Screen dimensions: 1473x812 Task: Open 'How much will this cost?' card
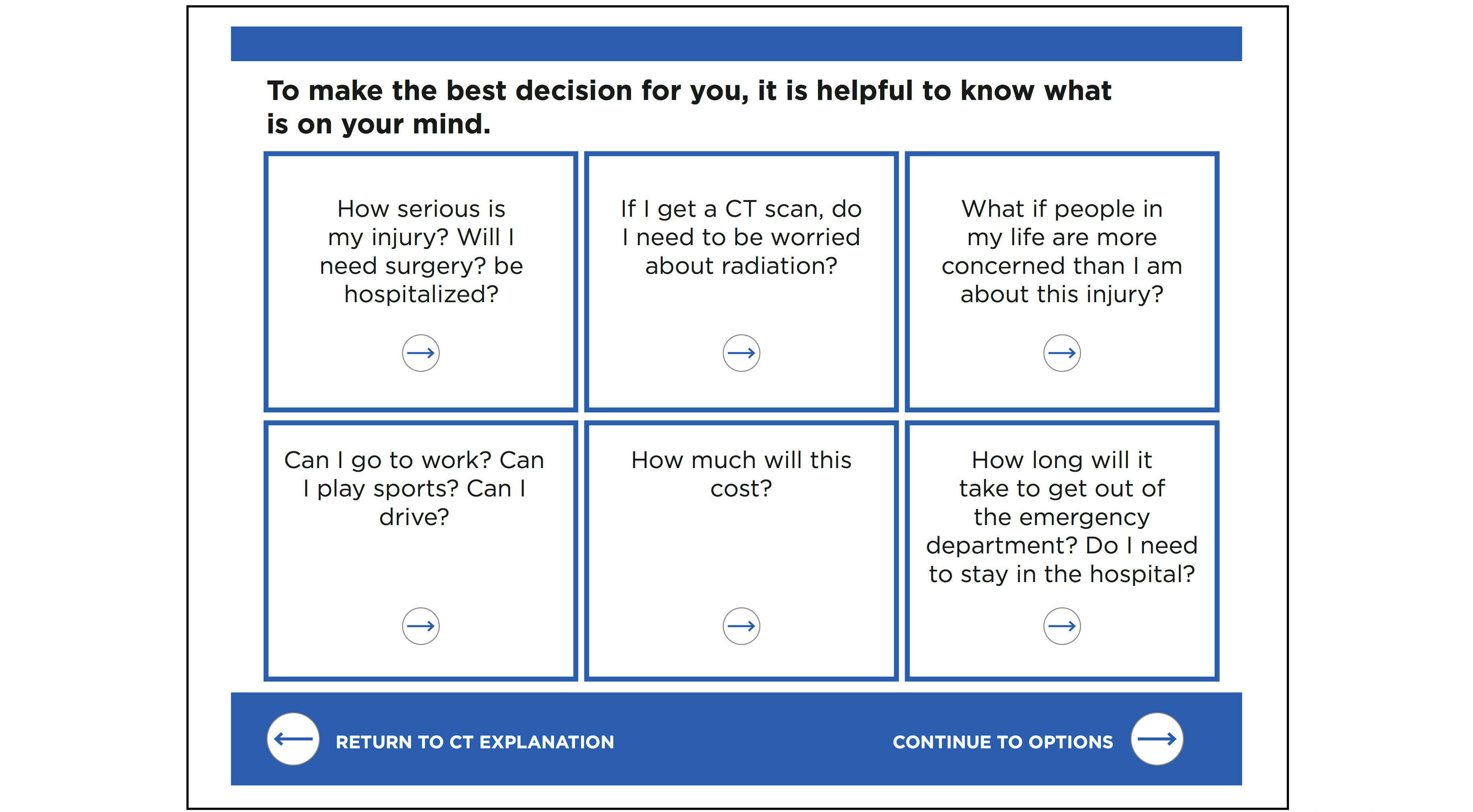pos(741,474)
